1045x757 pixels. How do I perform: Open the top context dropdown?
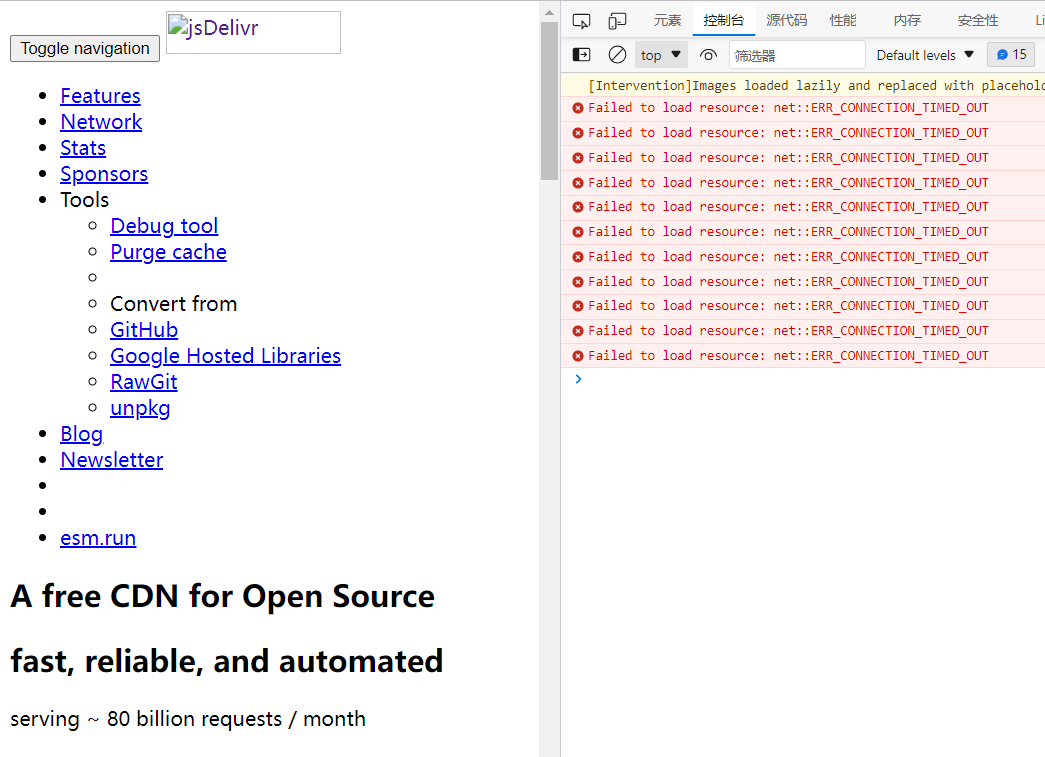pyautogui.click(x=661, y=55)
